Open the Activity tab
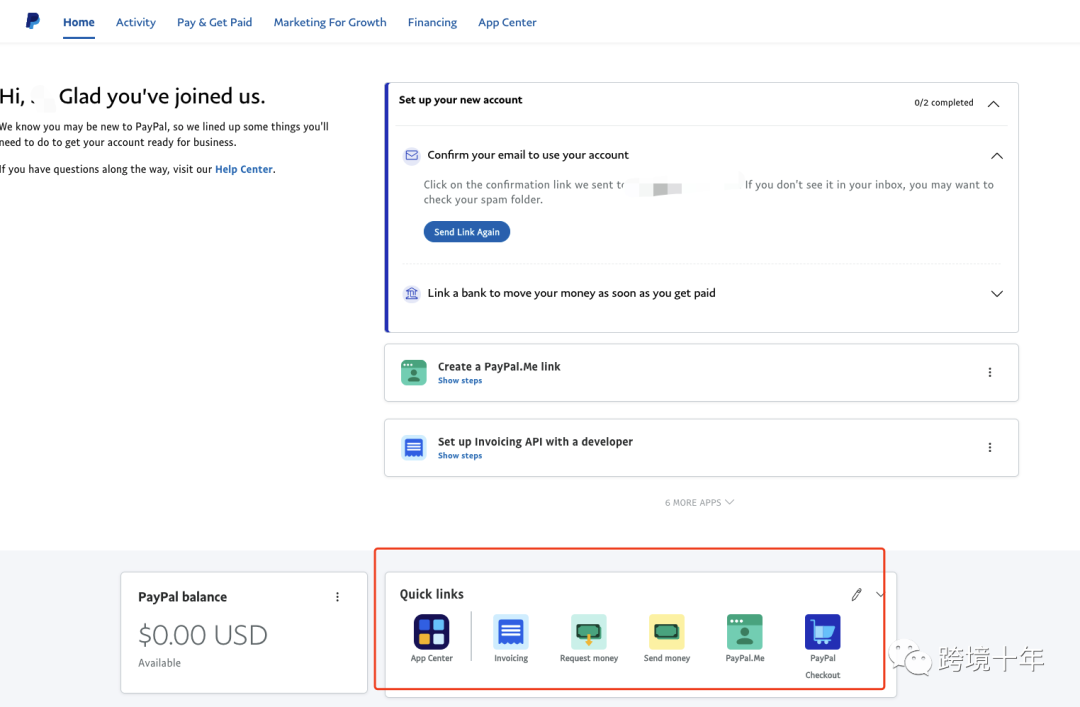This screenshot has width=1080, height=707. click(x=136, y=22)
